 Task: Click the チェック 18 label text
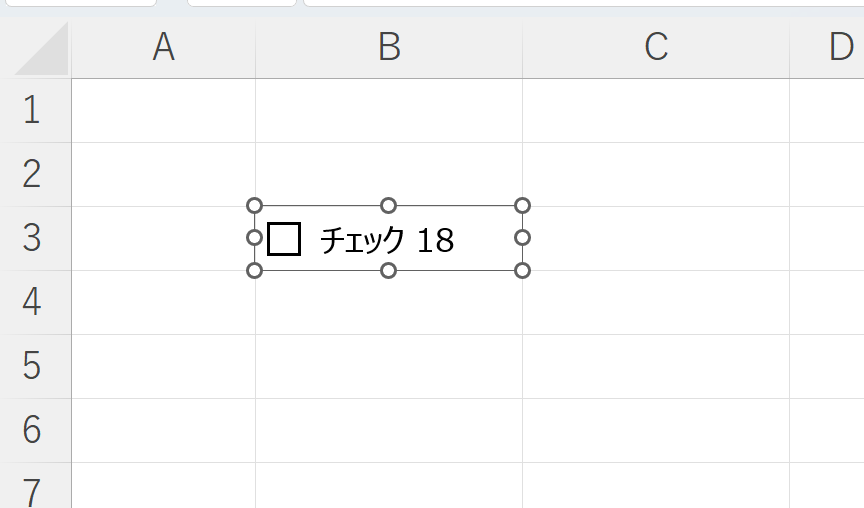(387, 240)
